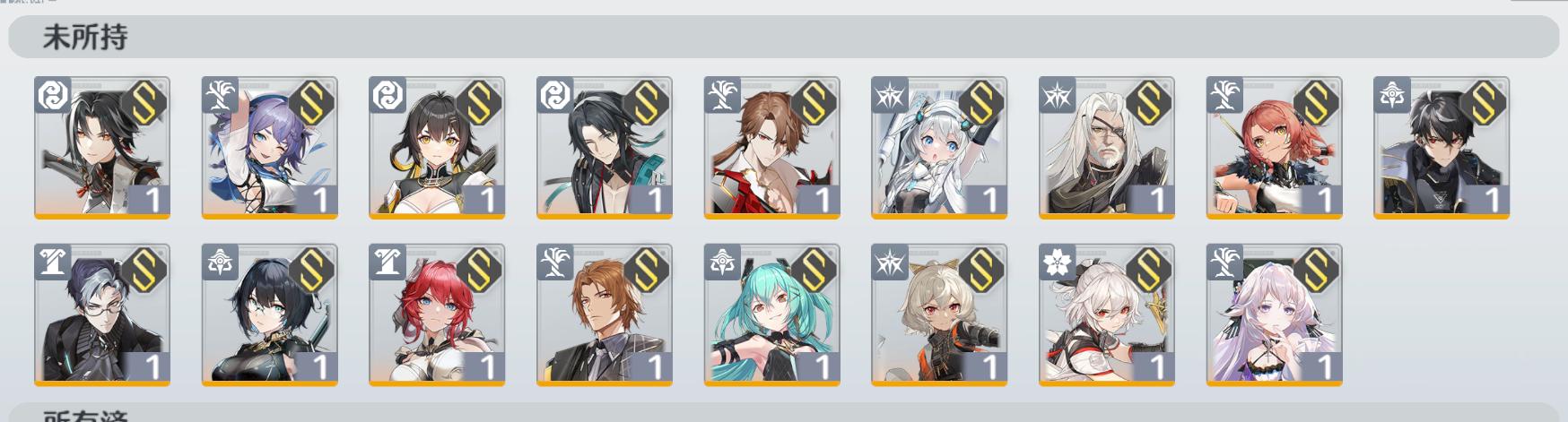Viewport: 1568px width, 422px height.
Task: Click the hammer class icon on glasses man card
Action: 53,263
